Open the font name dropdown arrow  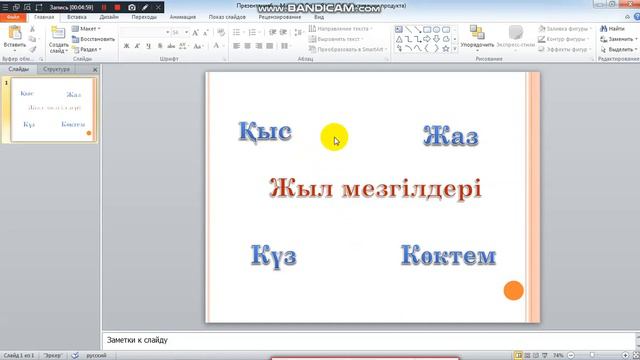(x=167, y=32)
